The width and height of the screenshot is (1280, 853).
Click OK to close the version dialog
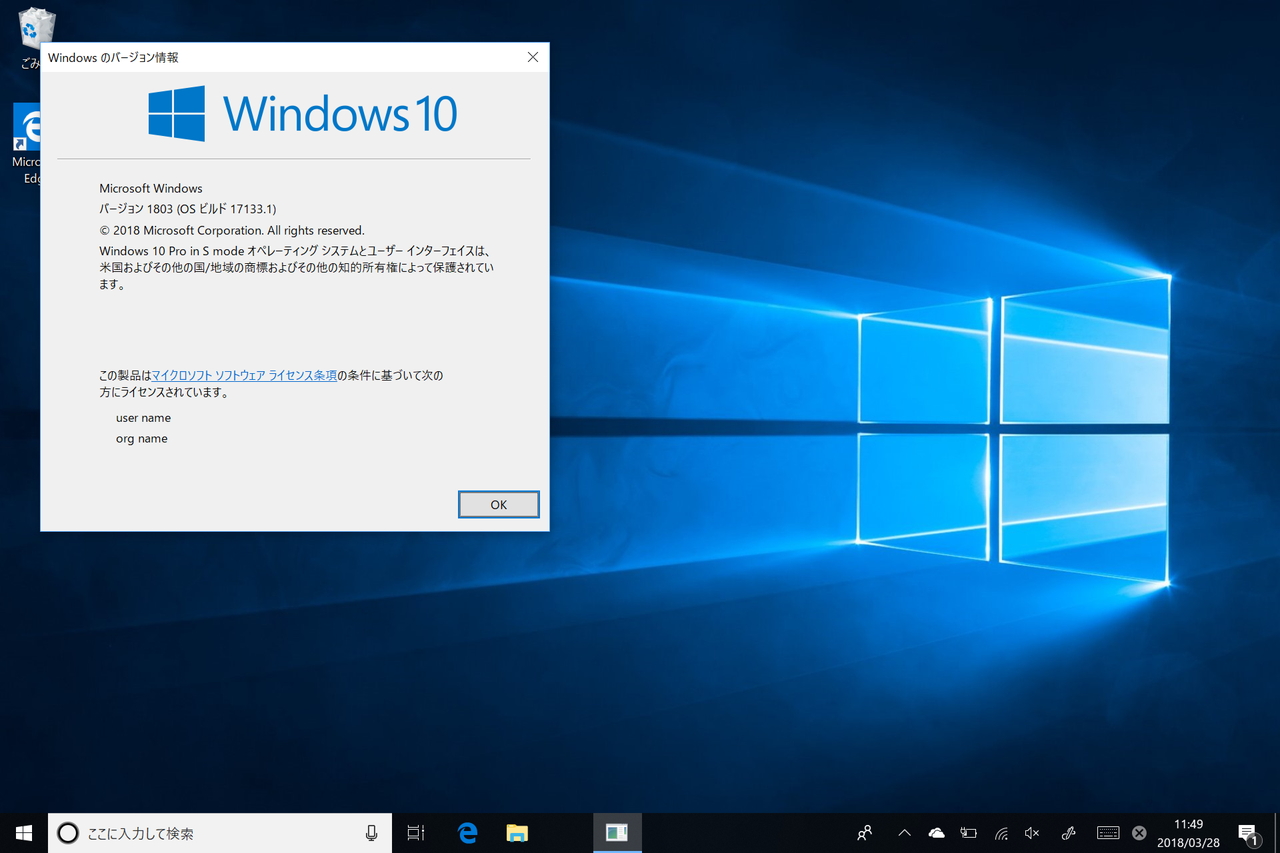(498, 504)
